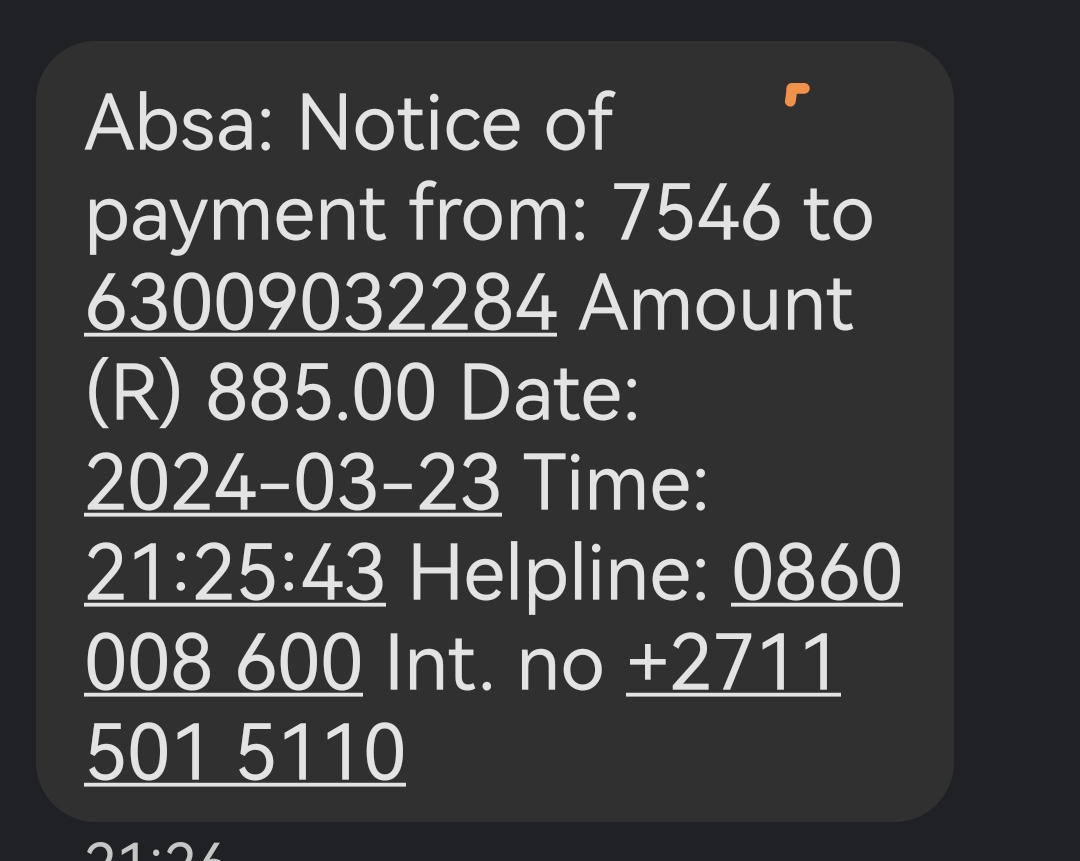1080x861 pixels.
Task: Click the 'Absa:' sender word
Action: click(178, 124)
